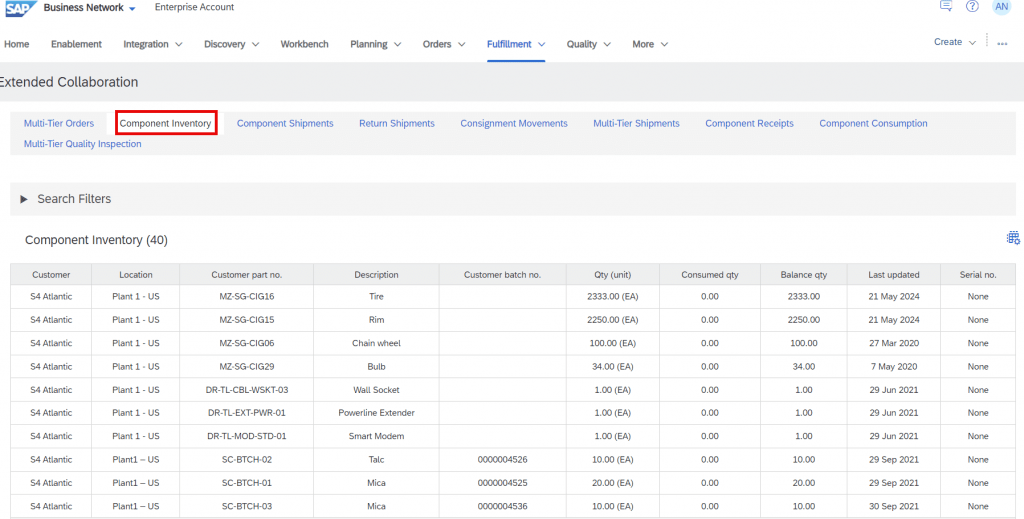Click the three-dot more options icon
The height and width of the screenshot is (519, 1024).
(x=1002, y=44)
